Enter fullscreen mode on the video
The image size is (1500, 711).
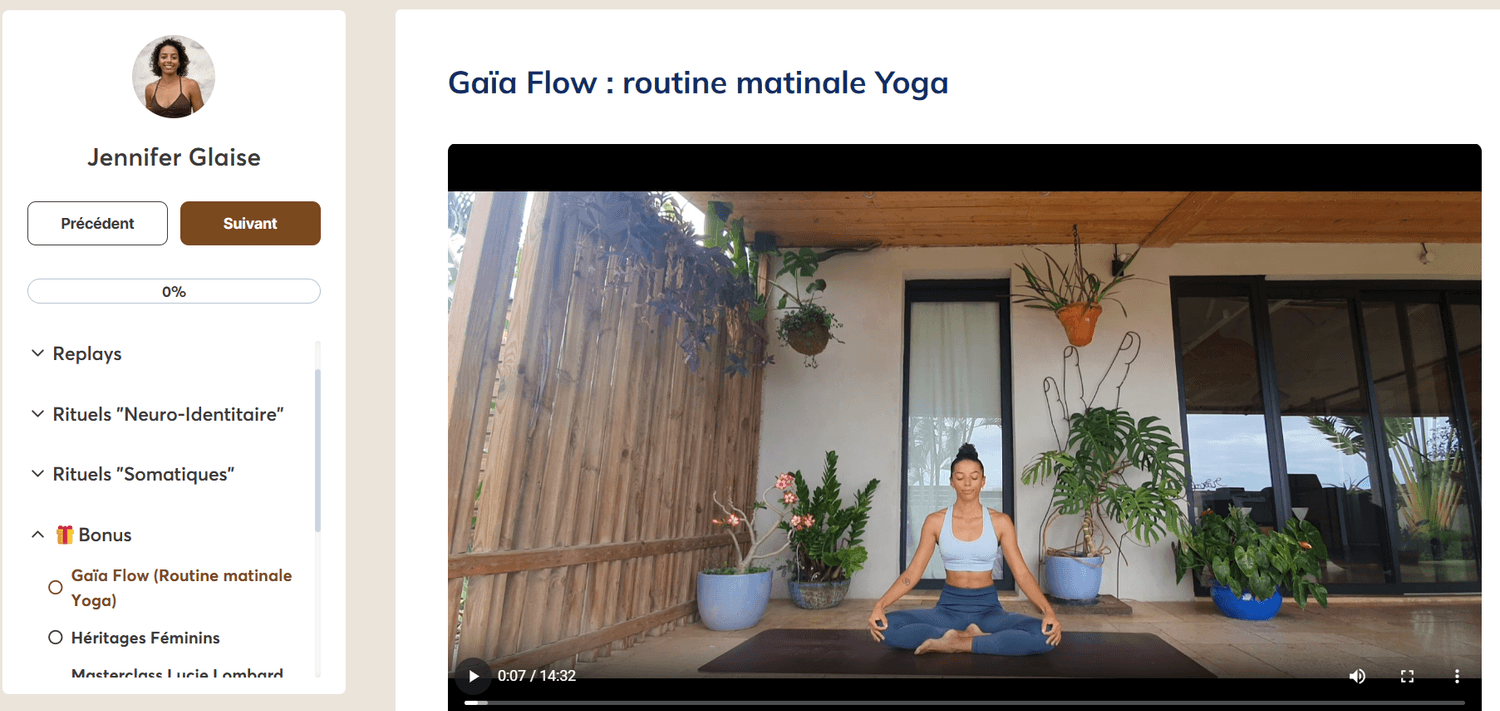pyautogui.click(x=1407, y=676)
